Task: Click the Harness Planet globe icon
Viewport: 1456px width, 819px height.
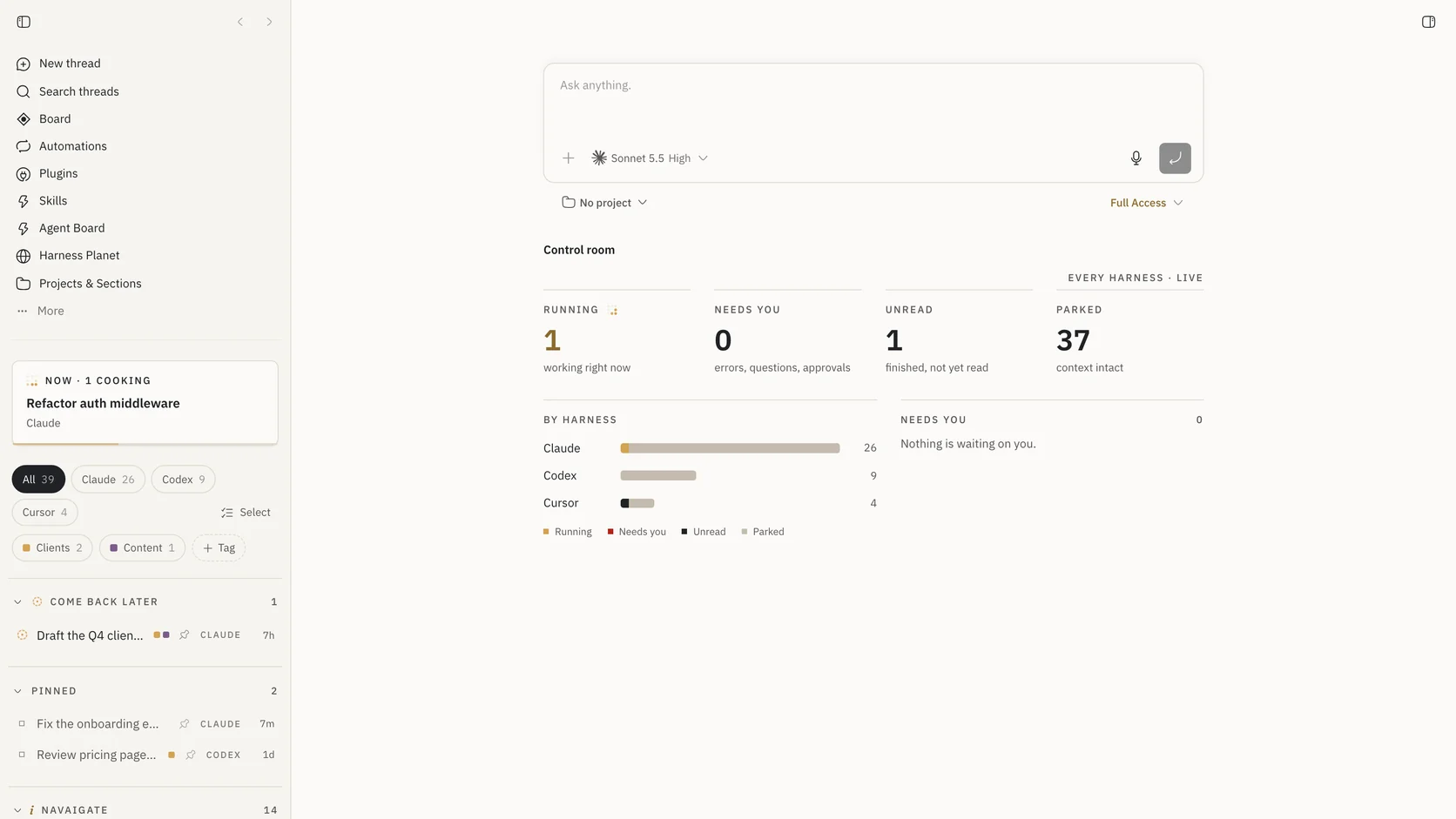Action: pos(24,256)
